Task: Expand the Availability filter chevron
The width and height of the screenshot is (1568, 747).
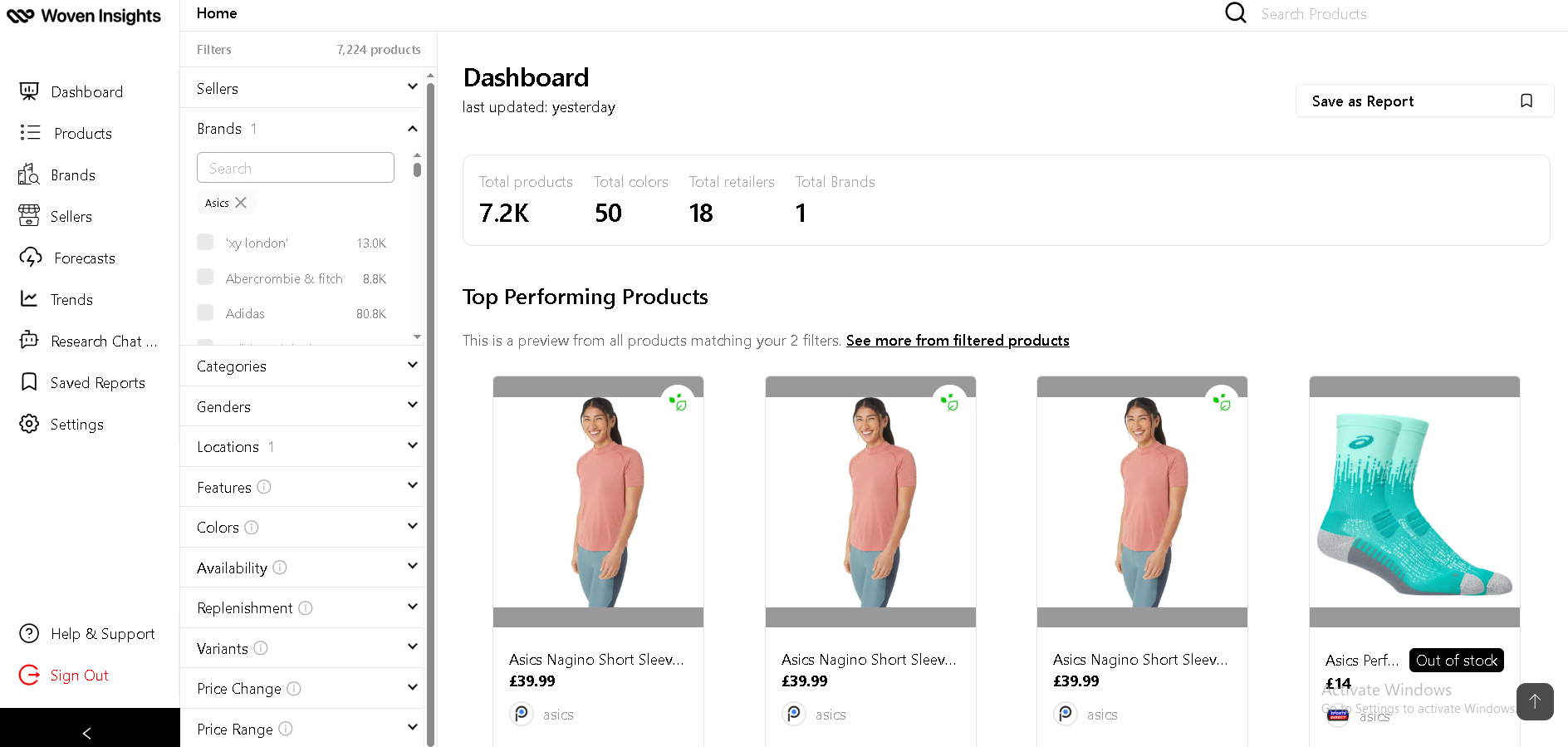Action: click(x=413, y=566)
